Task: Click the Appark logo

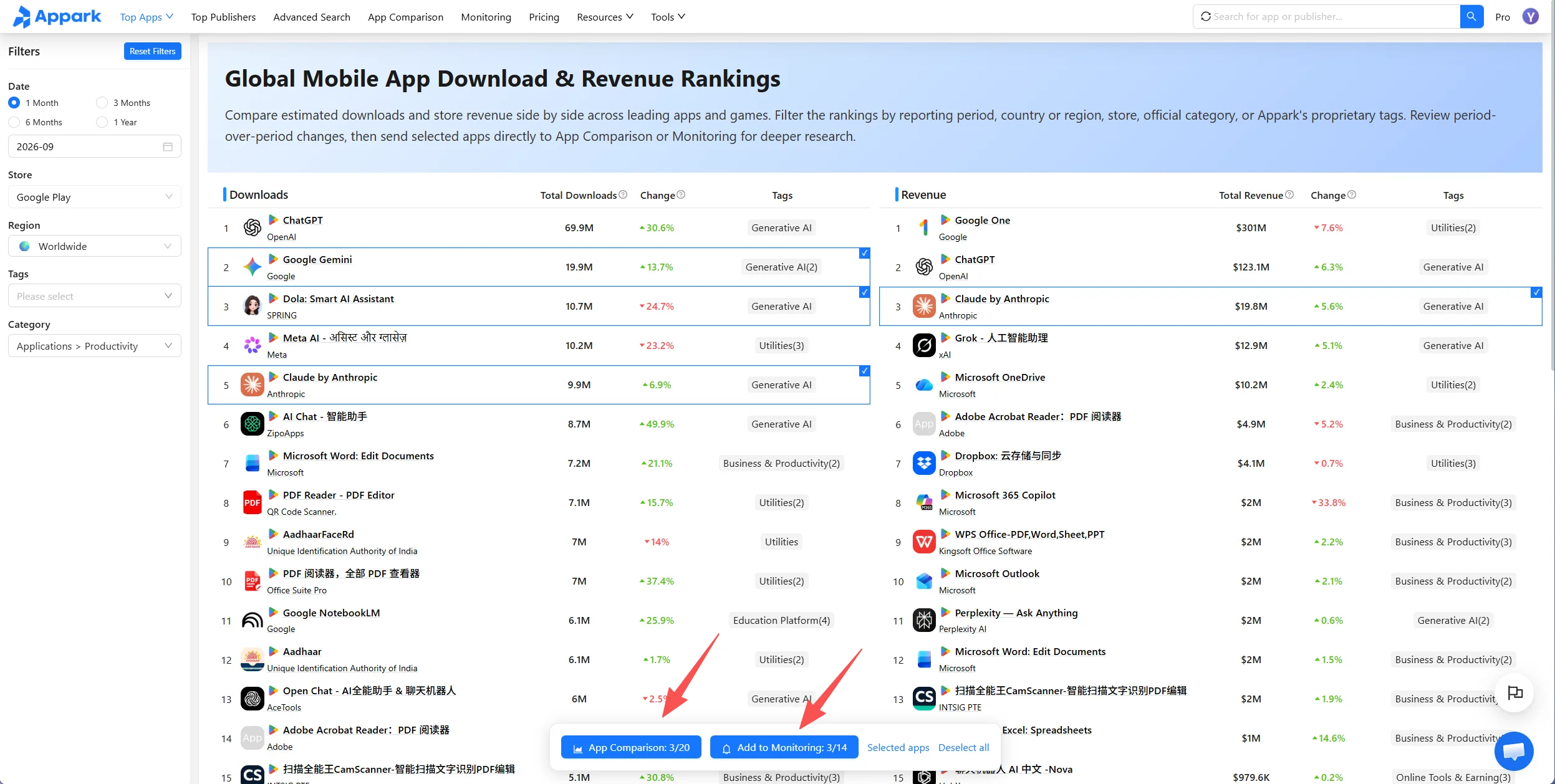Action: click(x=57, y=17)
